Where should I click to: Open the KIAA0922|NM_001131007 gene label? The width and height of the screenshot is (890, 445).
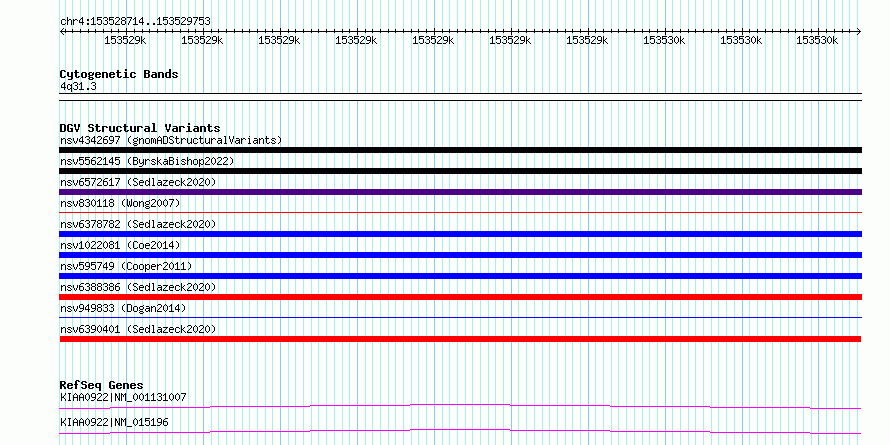click(123, 397)
